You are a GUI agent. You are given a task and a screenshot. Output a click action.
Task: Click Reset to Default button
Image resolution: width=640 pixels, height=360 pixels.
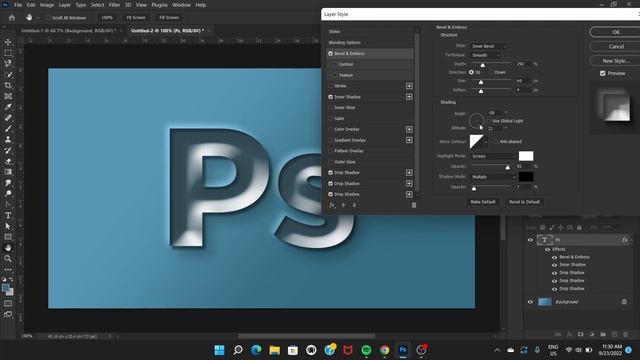tap(524, 202)
